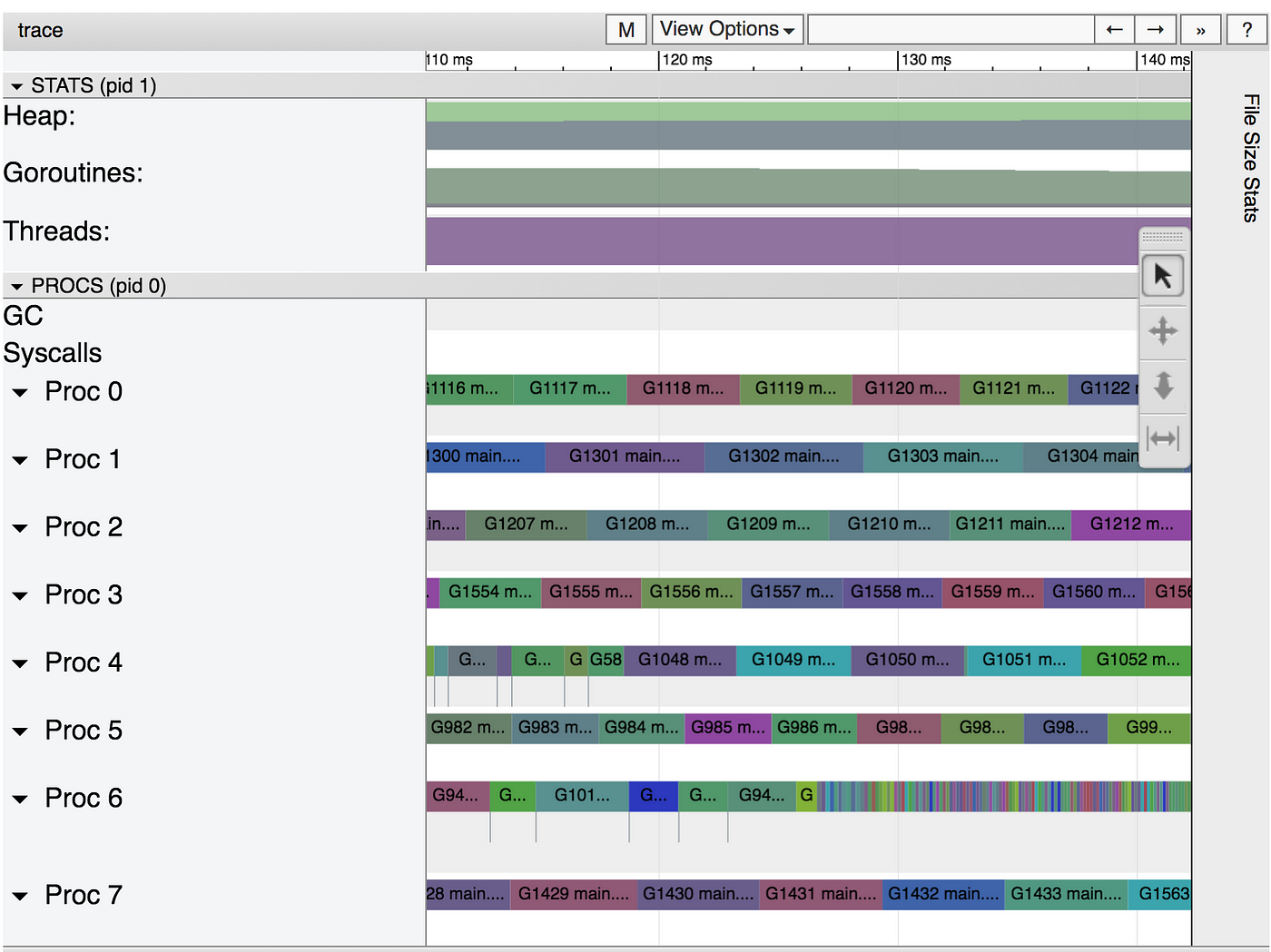Select slice G1212 on Proc 2

pyautogui.click(x=1131, y=525)
